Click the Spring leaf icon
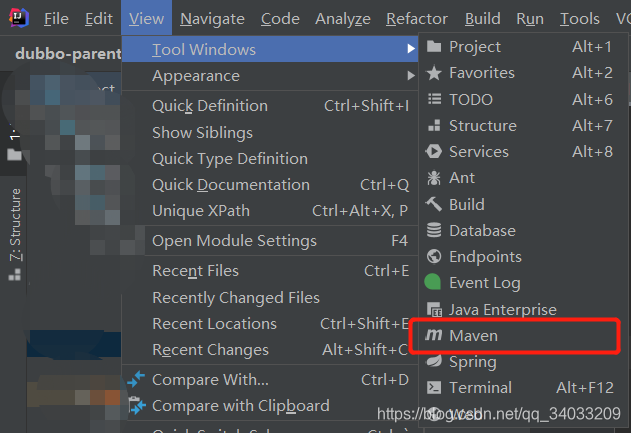The width and height of the screenshot is (631, 433). tap(434, 361)
